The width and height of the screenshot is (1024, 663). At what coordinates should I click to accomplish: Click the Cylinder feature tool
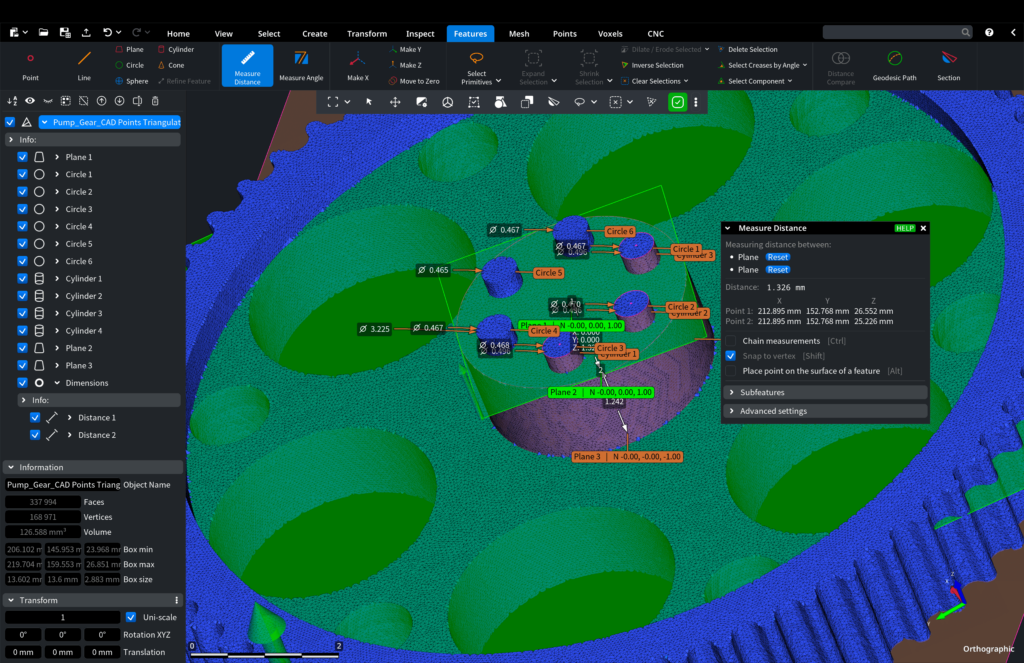(x=175, y=49)
